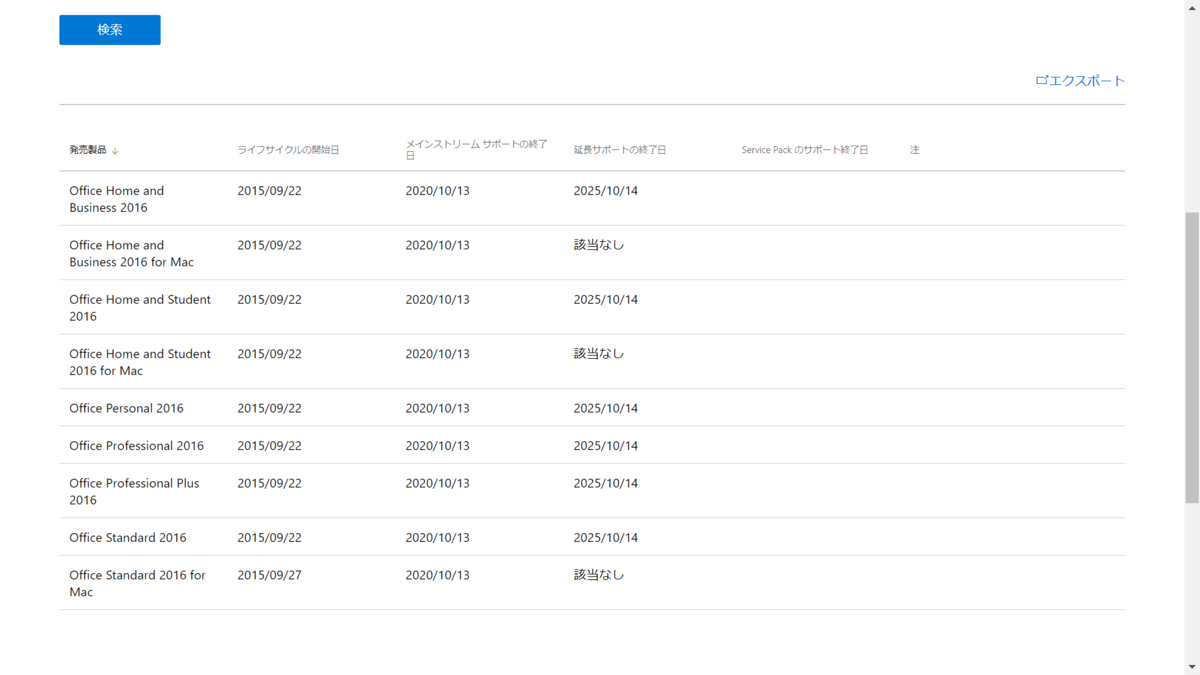Click the vertical scrollbar thumb
1200x675 pixels.
click(x=1192, y=357)
